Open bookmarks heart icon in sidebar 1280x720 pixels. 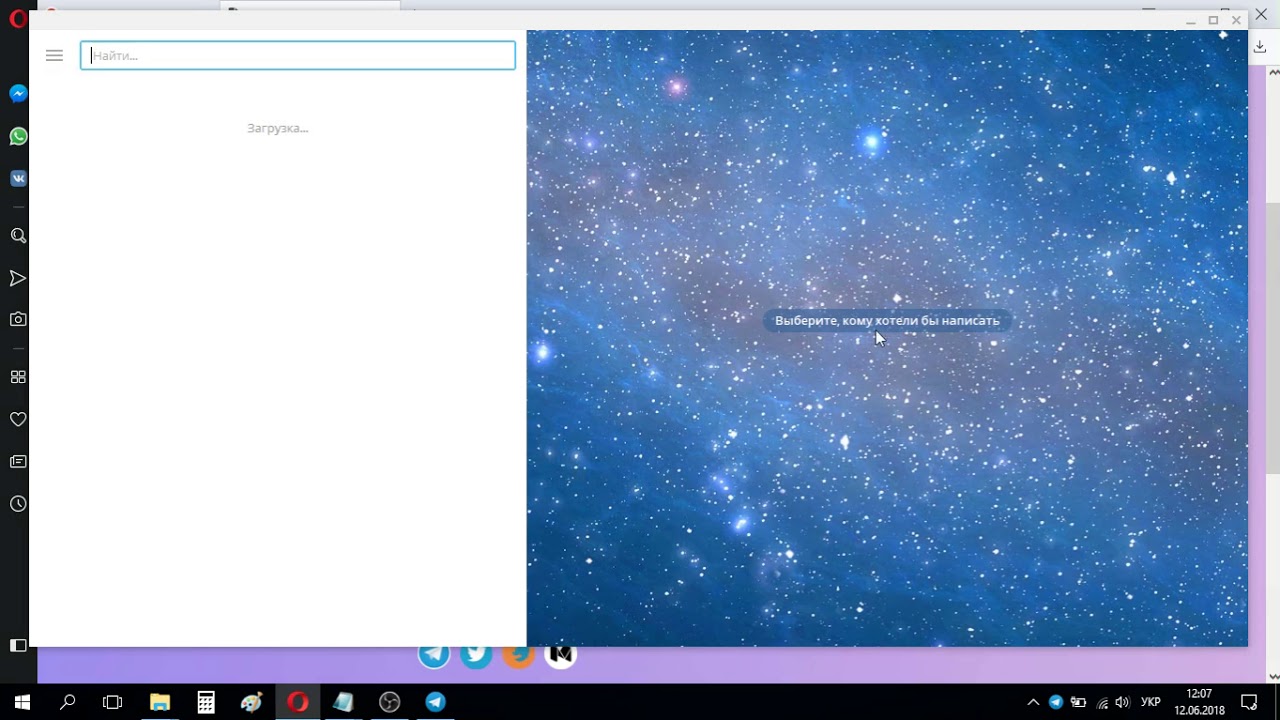pyautogui.click(x=18, y=419)
